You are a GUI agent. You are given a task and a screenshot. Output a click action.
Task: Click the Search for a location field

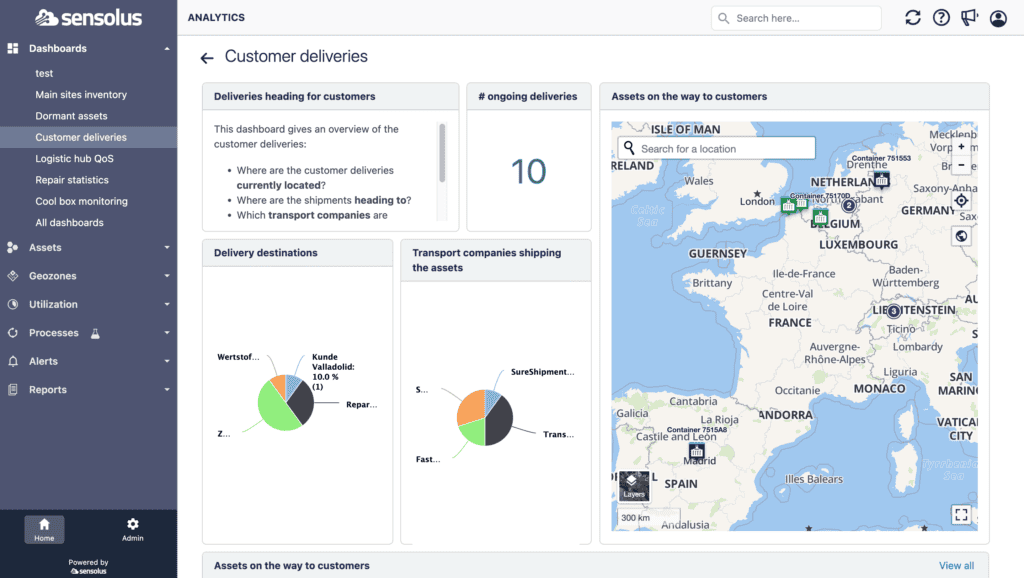[x=716, y=148]
